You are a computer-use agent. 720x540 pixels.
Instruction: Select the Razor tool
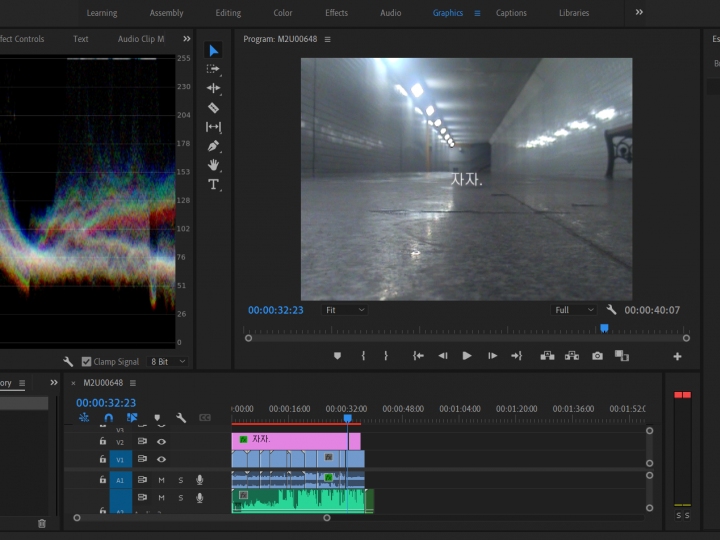click(x=213, y=108)
